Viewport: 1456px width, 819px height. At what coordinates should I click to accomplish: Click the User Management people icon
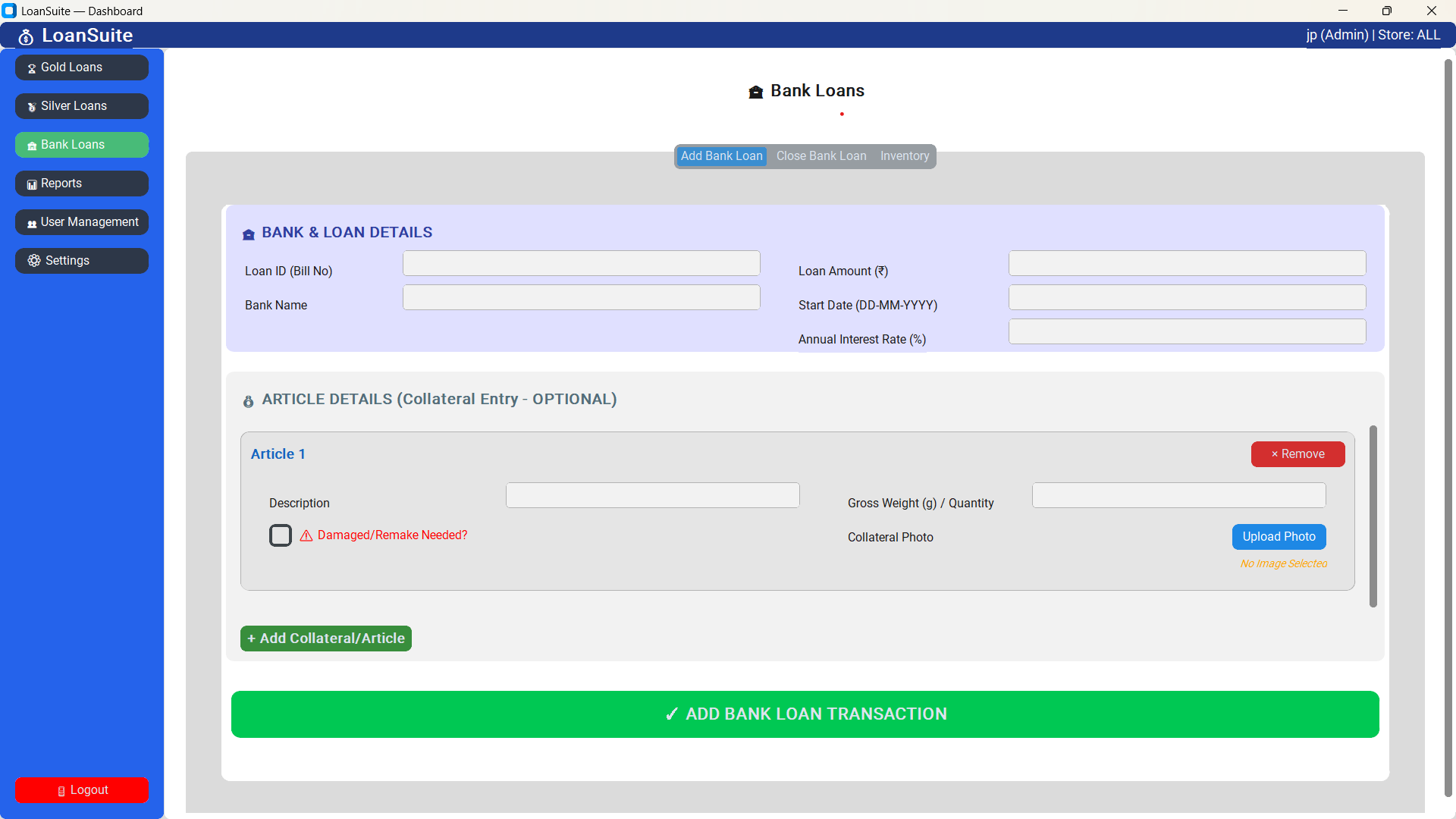(x=31, y=222)
